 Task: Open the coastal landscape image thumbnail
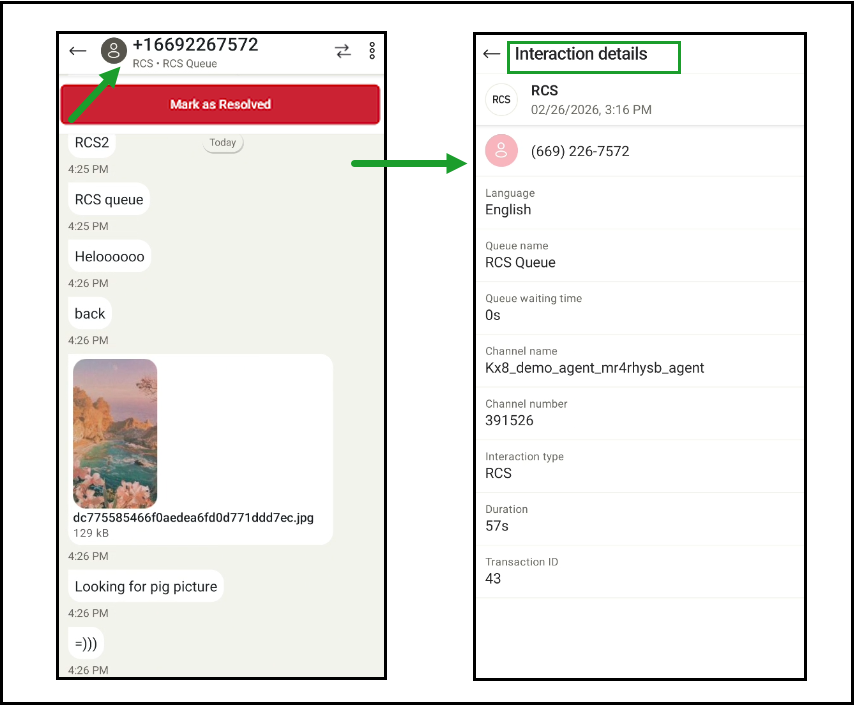click(115, 433)
